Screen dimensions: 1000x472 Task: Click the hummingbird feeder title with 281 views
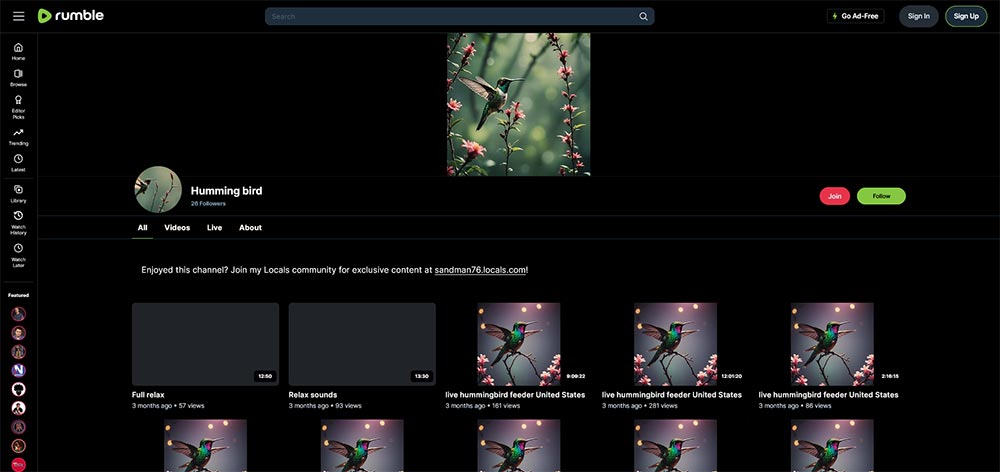coord(672,395)
